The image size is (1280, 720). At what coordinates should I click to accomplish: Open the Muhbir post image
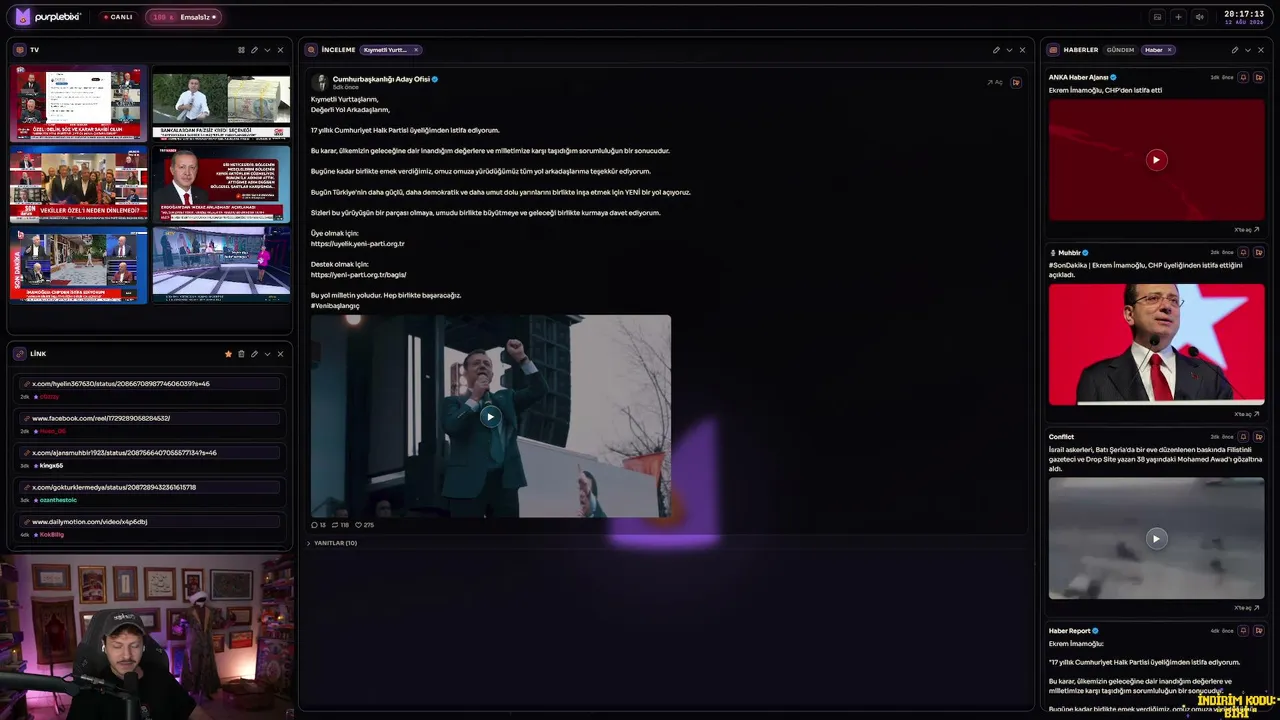[1156, 345]
